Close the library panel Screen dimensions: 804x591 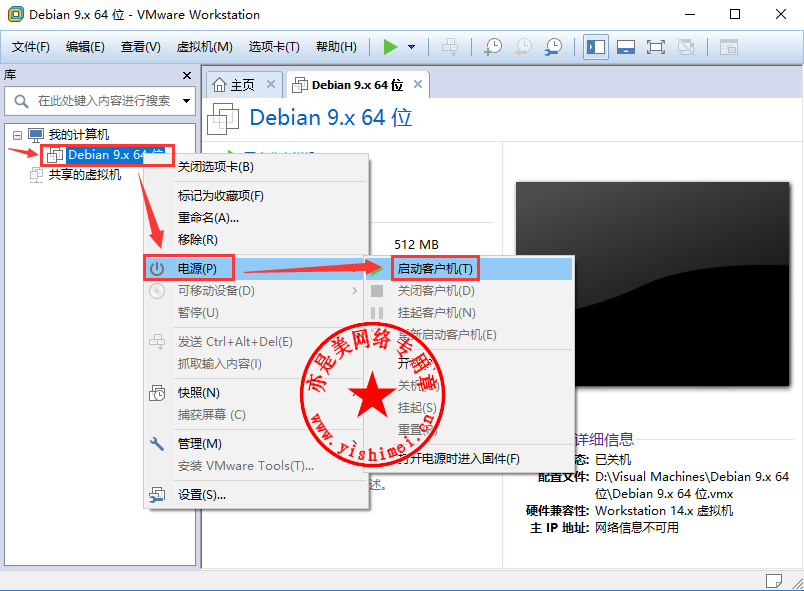click(x=187, y=75)
